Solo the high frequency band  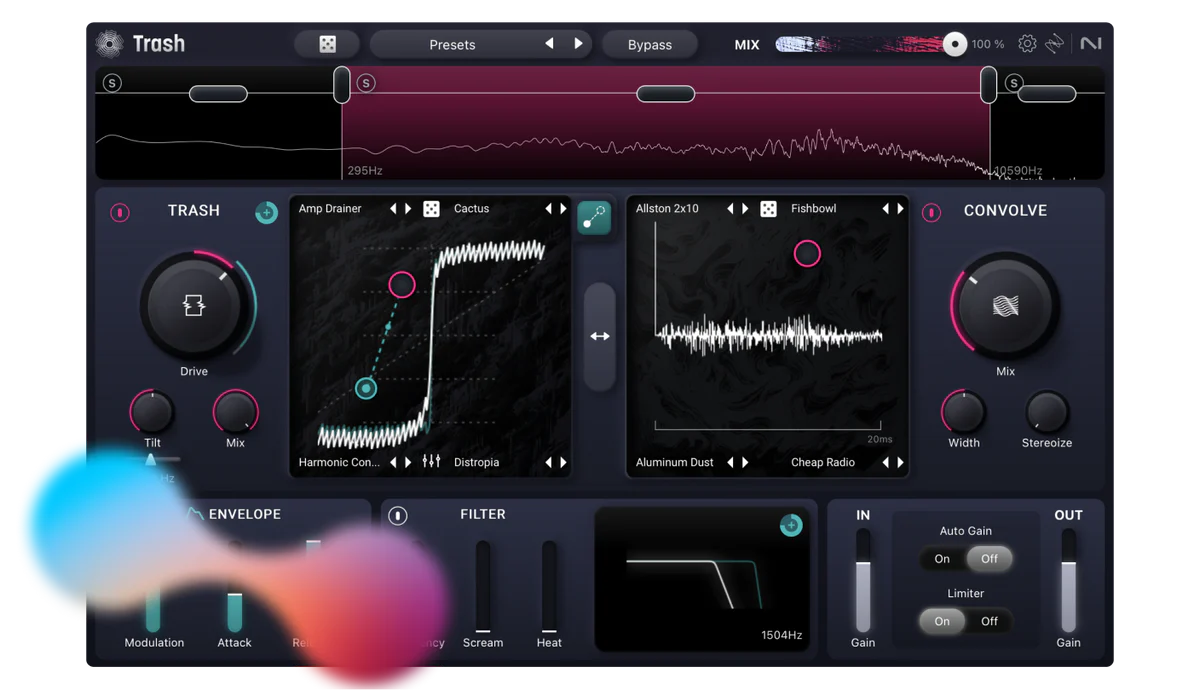[x=1014, y=83]
